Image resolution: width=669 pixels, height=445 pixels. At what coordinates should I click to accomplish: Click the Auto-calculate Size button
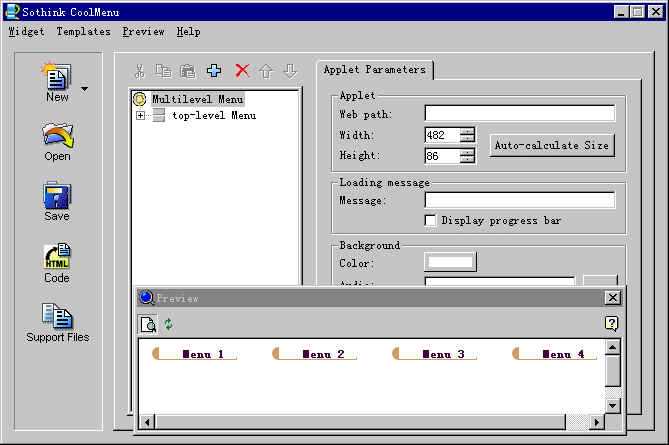click(552, 145)
